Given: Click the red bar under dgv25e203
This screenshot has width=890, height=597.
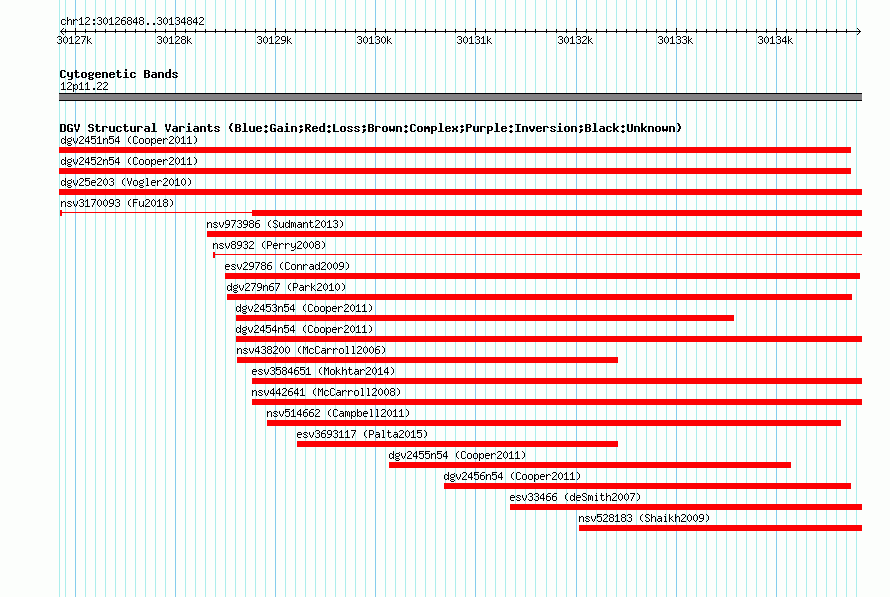Looking at the screenshot, I should pos(460,192).
